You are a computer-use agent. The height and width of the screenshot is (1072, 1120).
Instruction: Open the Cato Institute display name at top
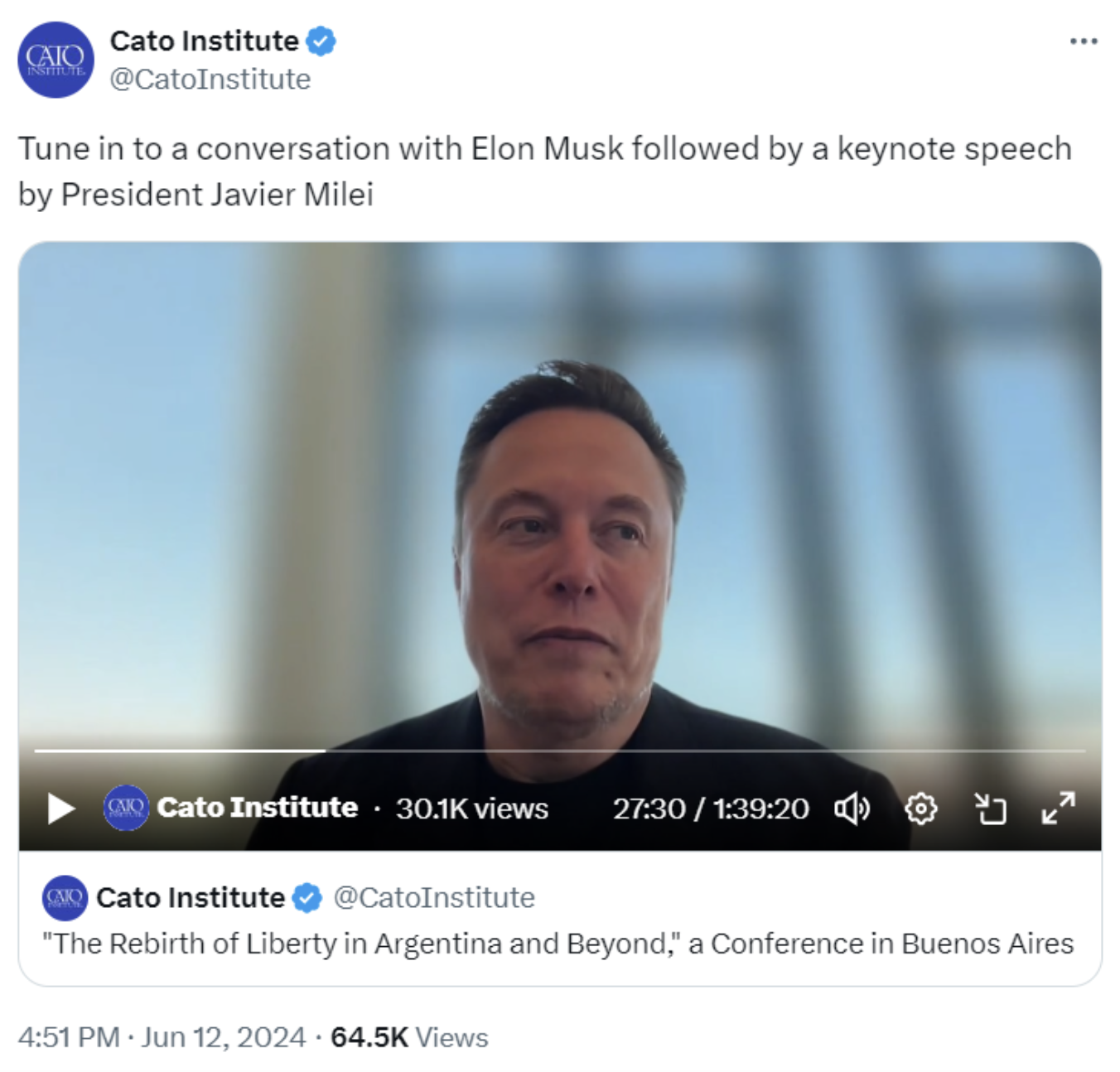pos(205,41)
